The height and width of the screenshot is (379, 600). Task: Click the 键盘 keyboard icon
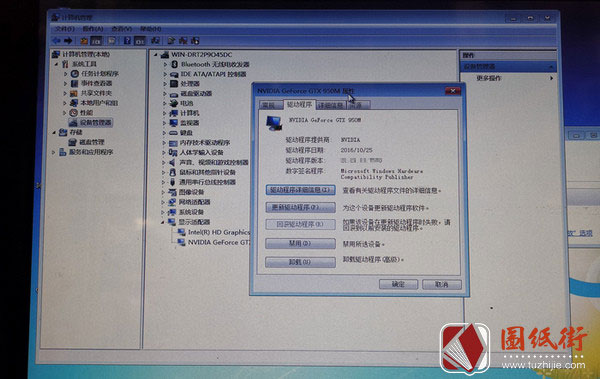point(174,133)
